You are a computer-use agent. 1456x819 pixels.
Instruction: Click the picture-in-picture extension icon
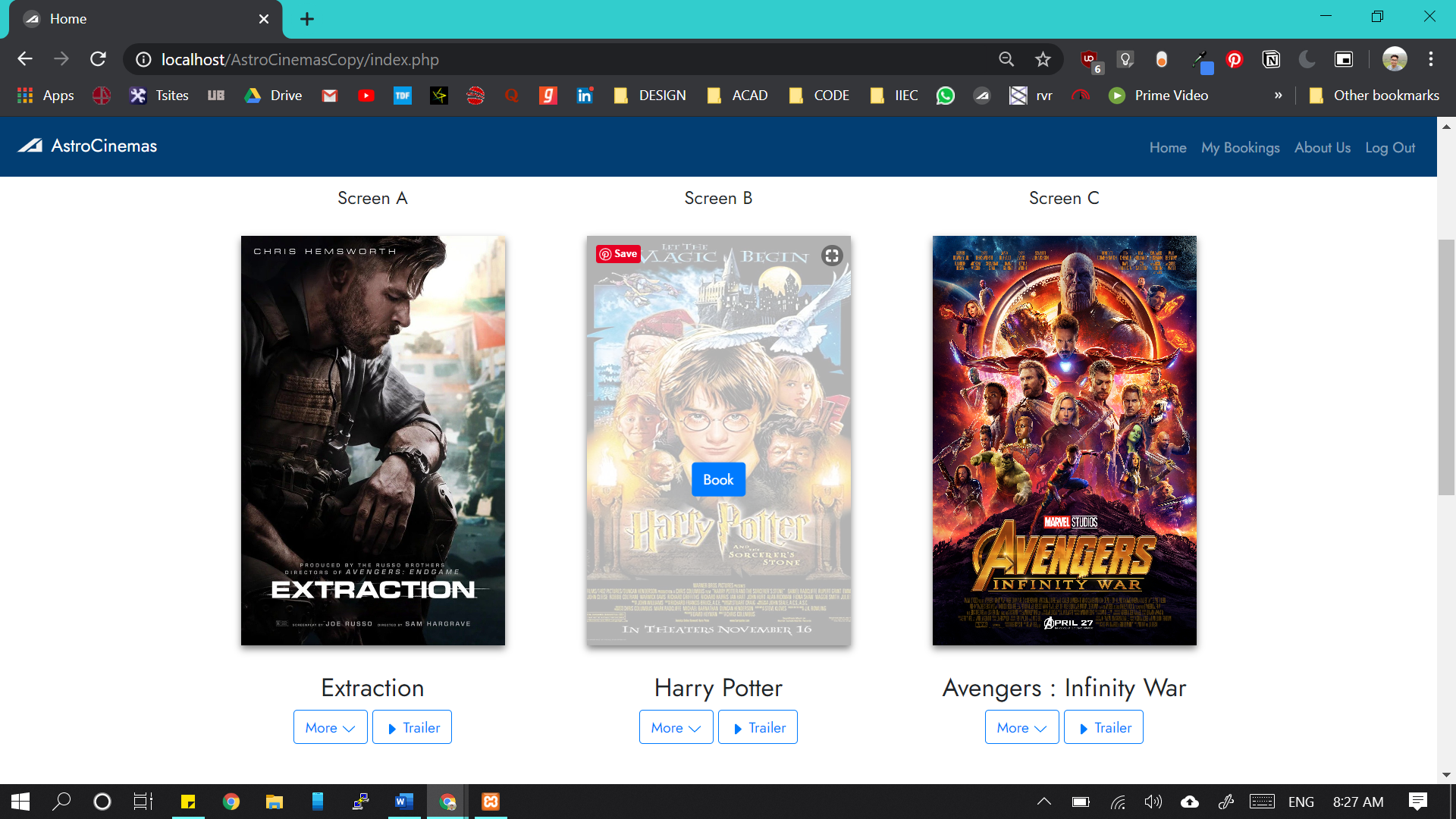[x=1344, y=59]
